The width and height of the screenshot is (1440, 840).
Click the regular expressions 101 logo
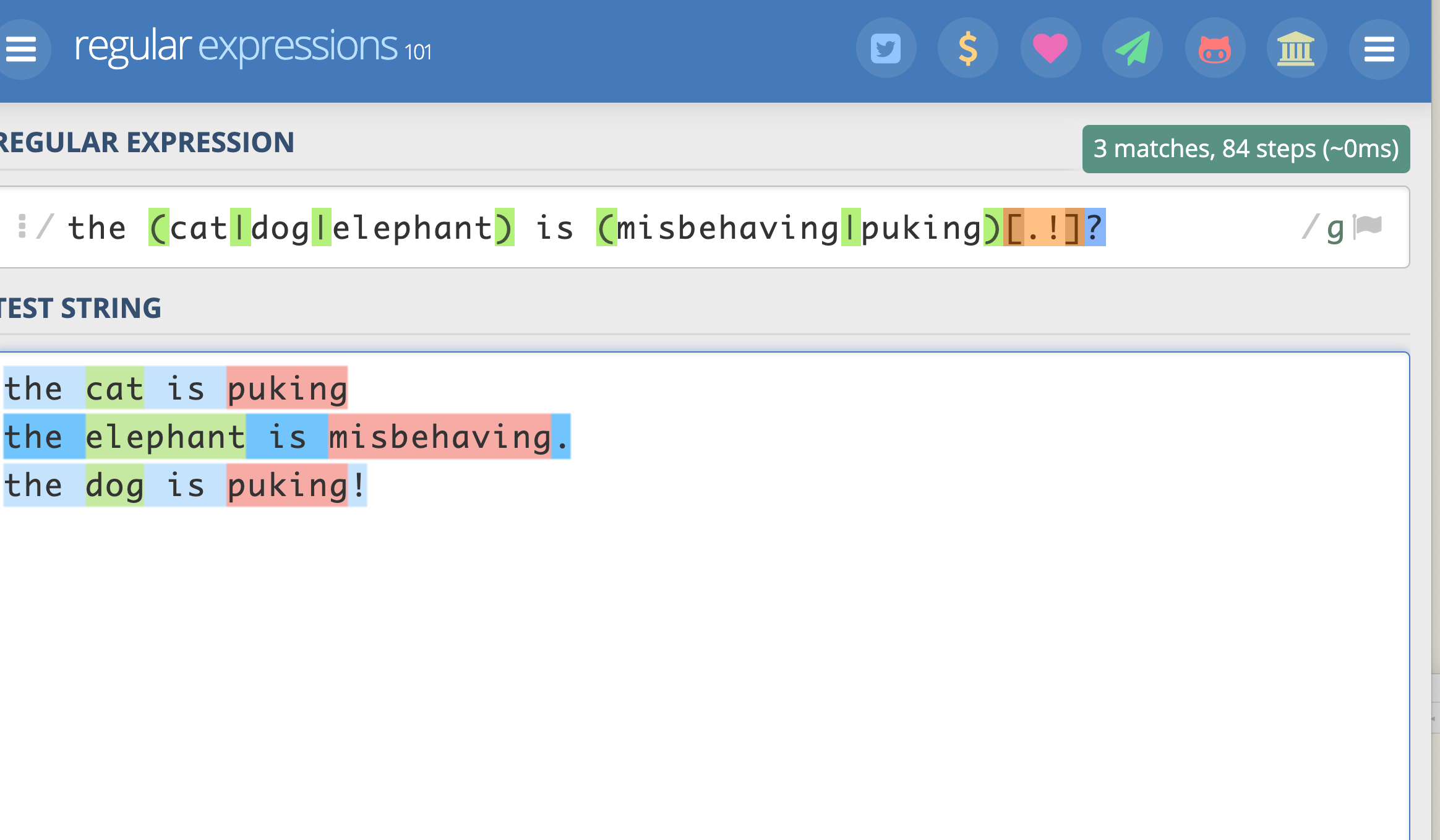[252, 47]
